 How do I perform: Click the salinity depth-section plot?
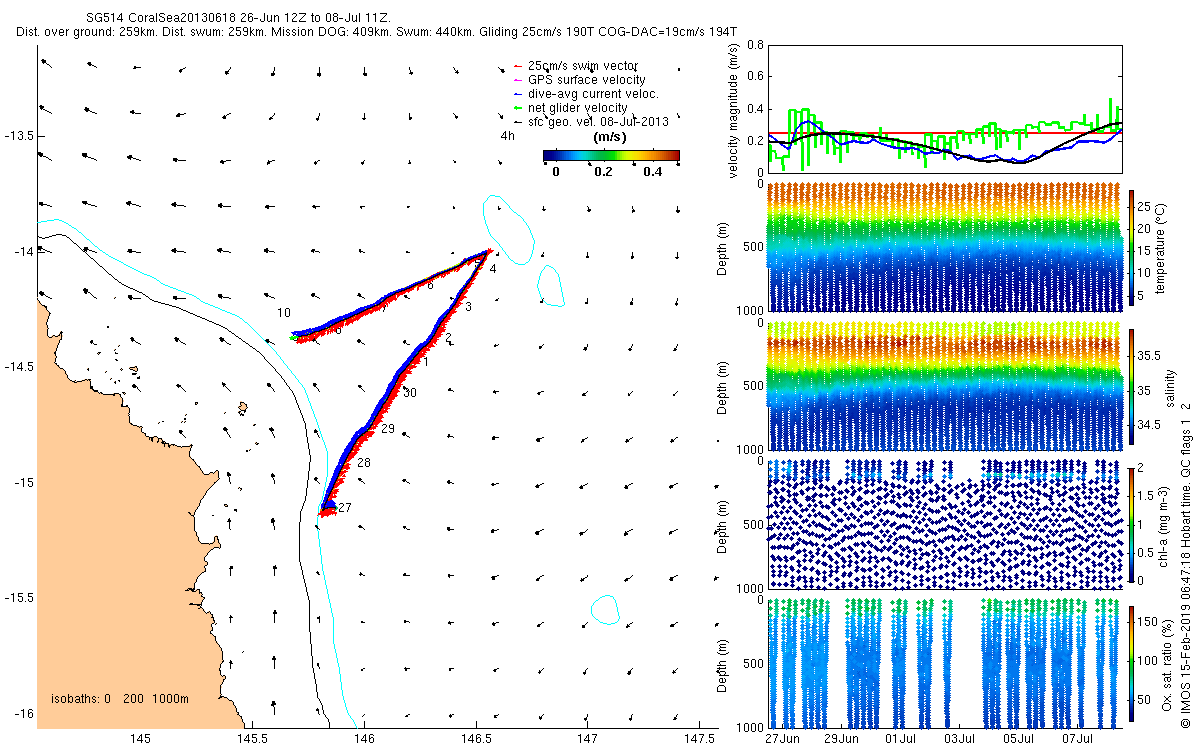(945, 385)
